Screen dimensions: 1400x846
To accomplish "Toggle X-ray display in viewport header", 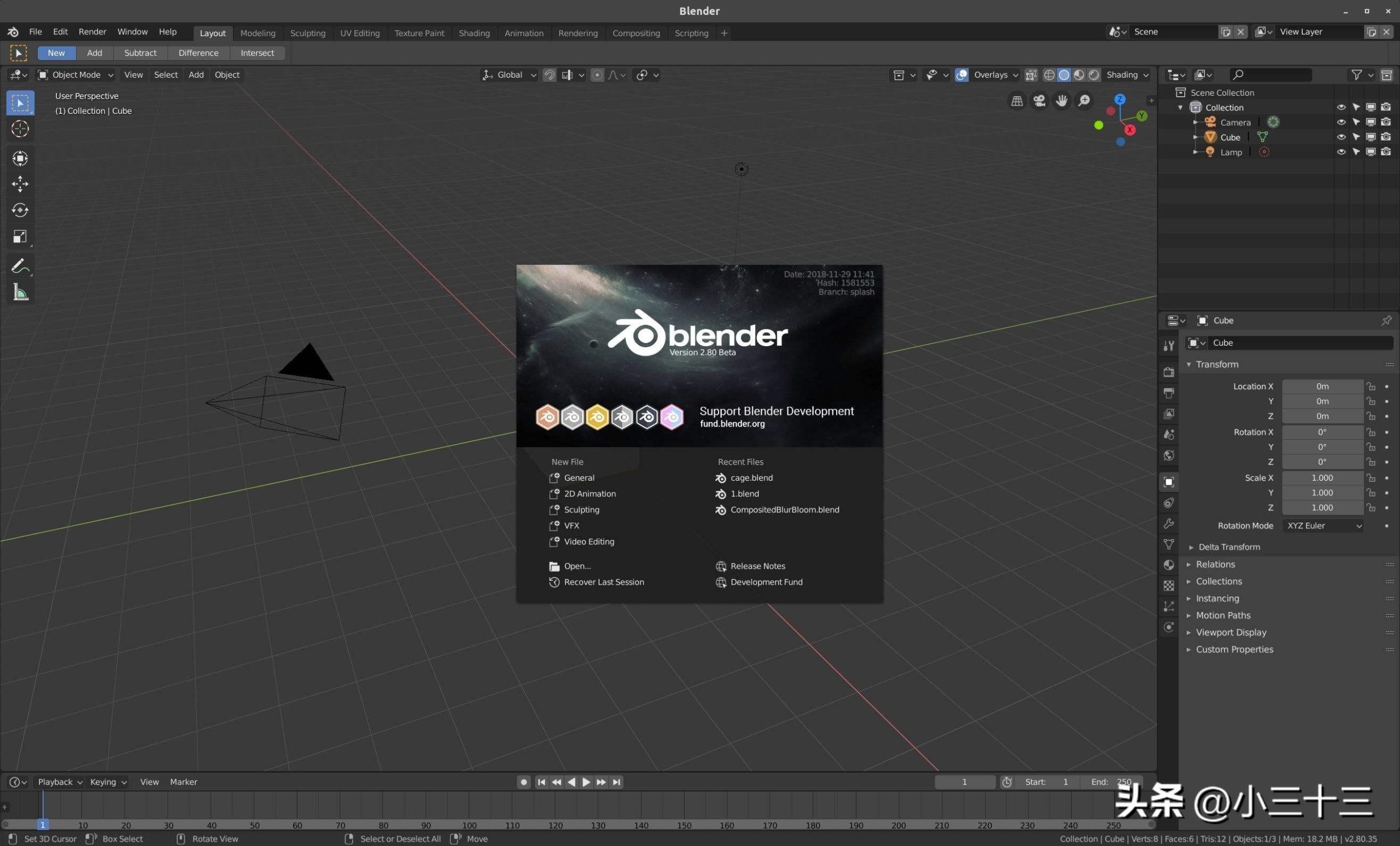I will 1031,75.
